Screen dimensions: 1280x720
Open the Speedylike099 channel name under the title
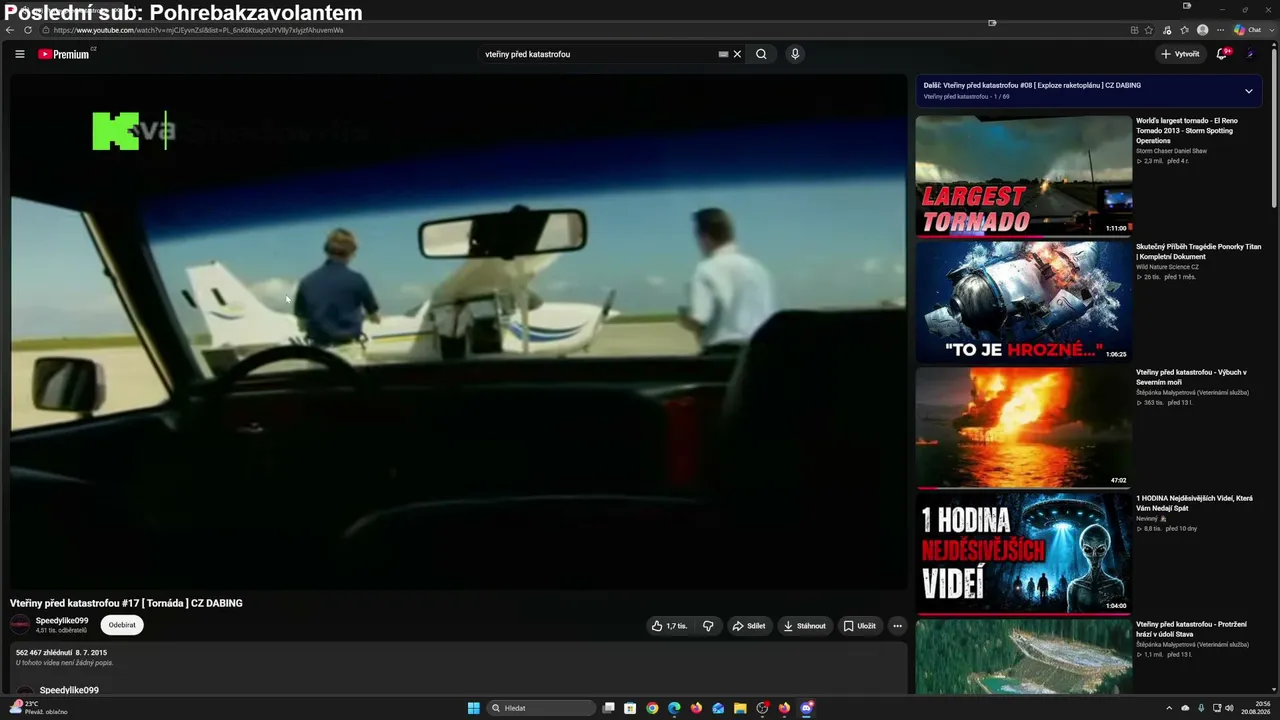click(x=62, y=621)
